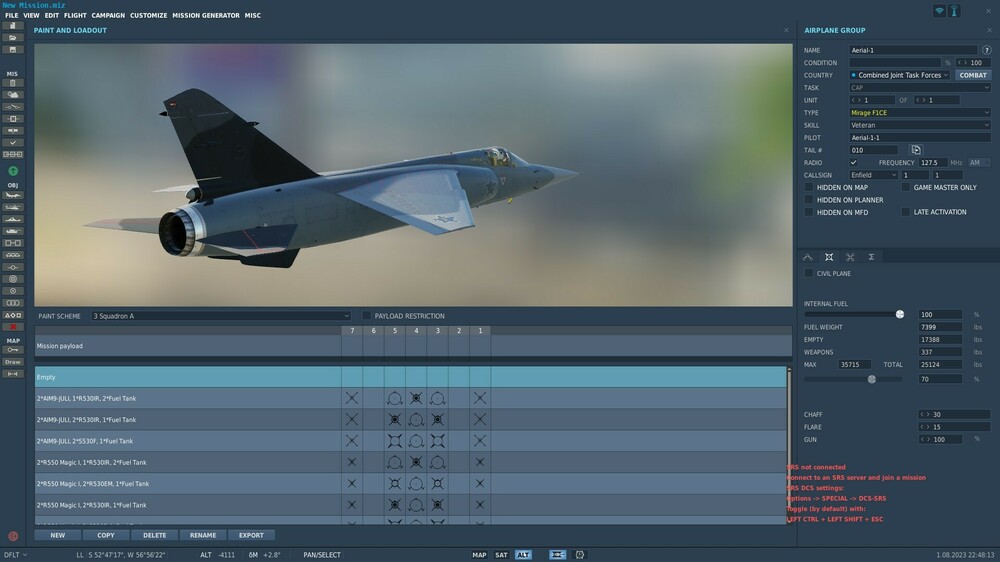Screen dimensions: 1000x562
Task: Open the TYPE dropdown showing Mirage F1CE
Action: 920,112
